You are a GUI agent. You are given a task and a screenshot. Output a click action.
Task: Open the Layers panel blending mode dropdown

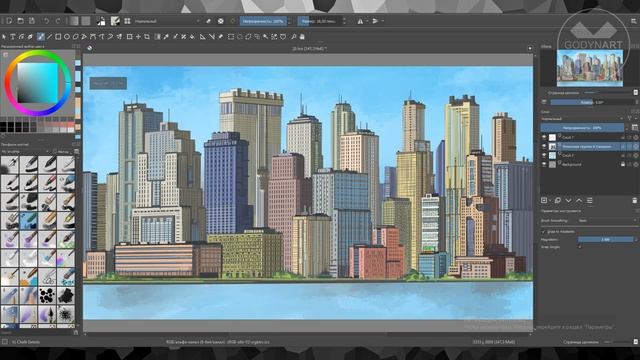tap(581, 119)
